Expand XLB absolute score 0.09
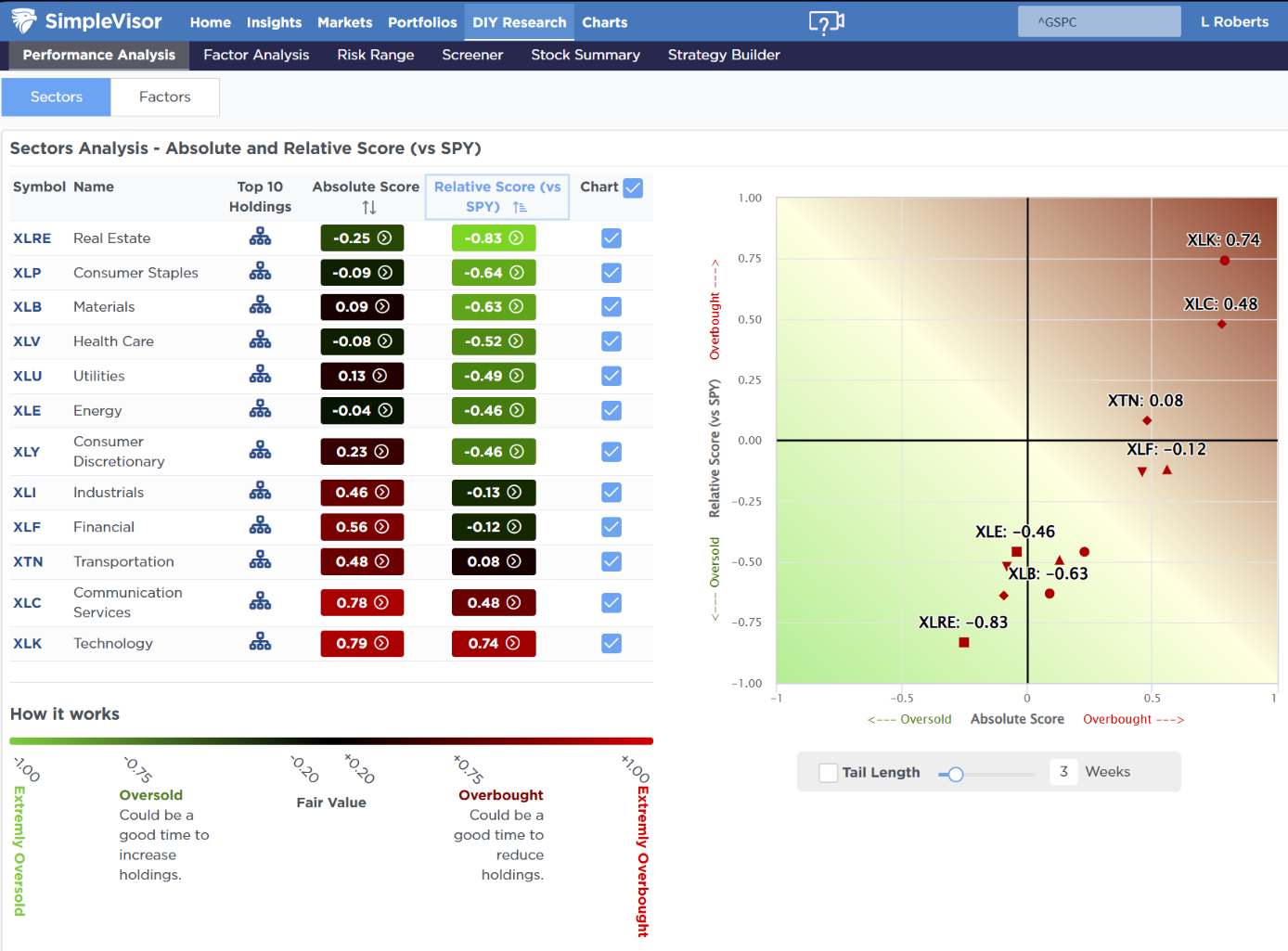The image size is (1288, 951). point(362,306)
